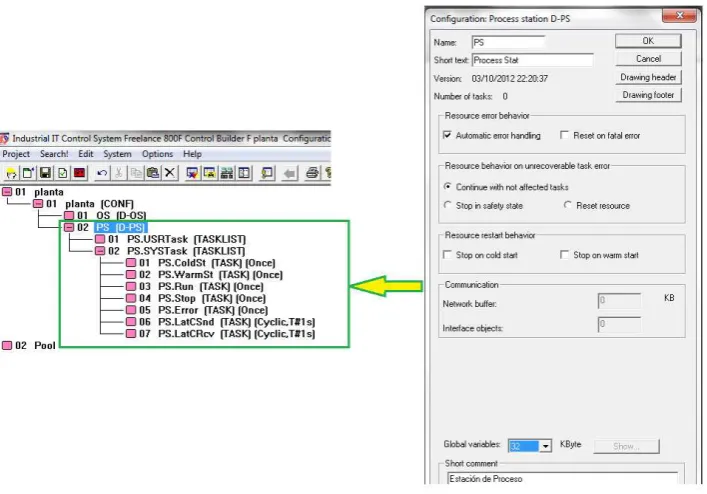Click the Short text input field
Image resolution: width=707 pixels, height=494 pixels.
(533, 60)
